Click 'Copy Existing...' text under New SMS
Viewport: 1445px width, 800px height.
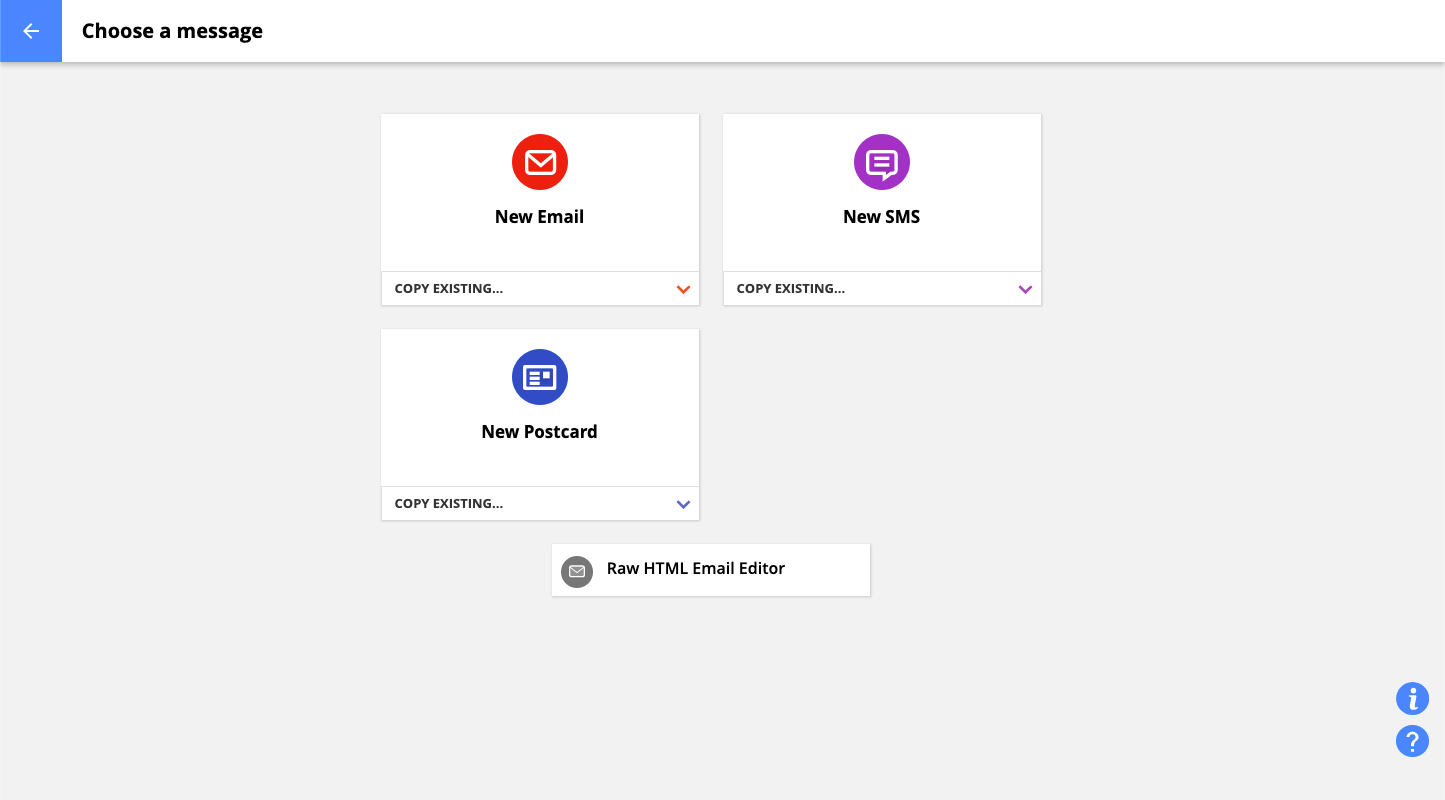pos(791,289)
